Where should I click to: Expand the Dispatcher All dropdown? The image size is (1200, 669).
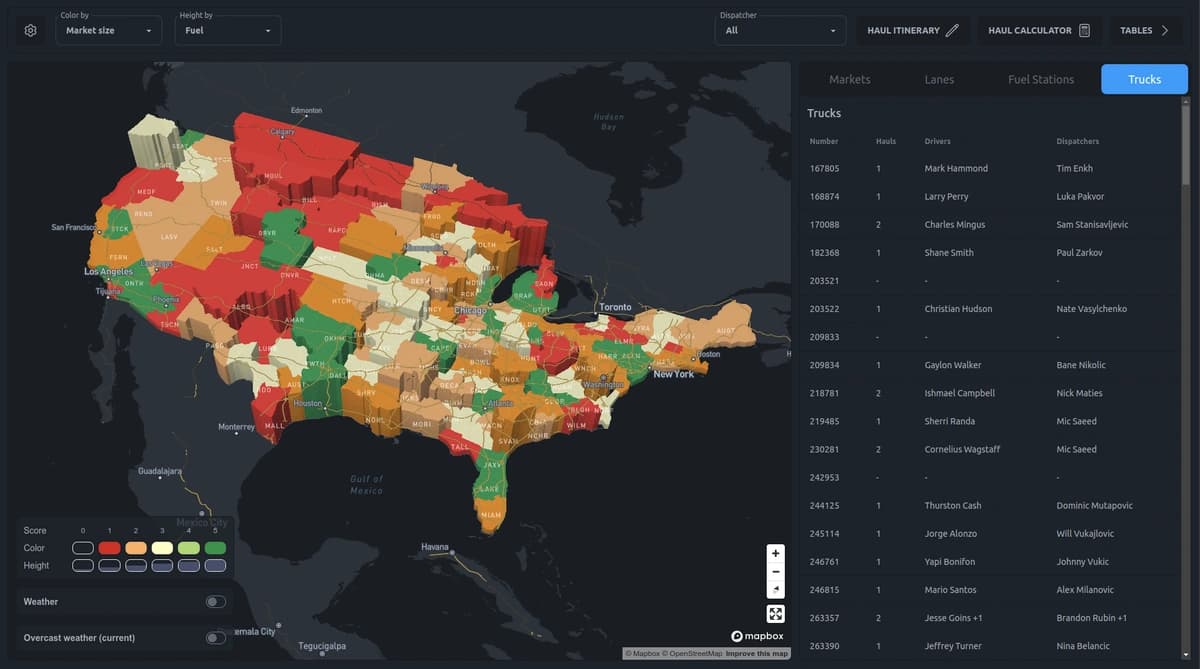click(x=780, y=30)
